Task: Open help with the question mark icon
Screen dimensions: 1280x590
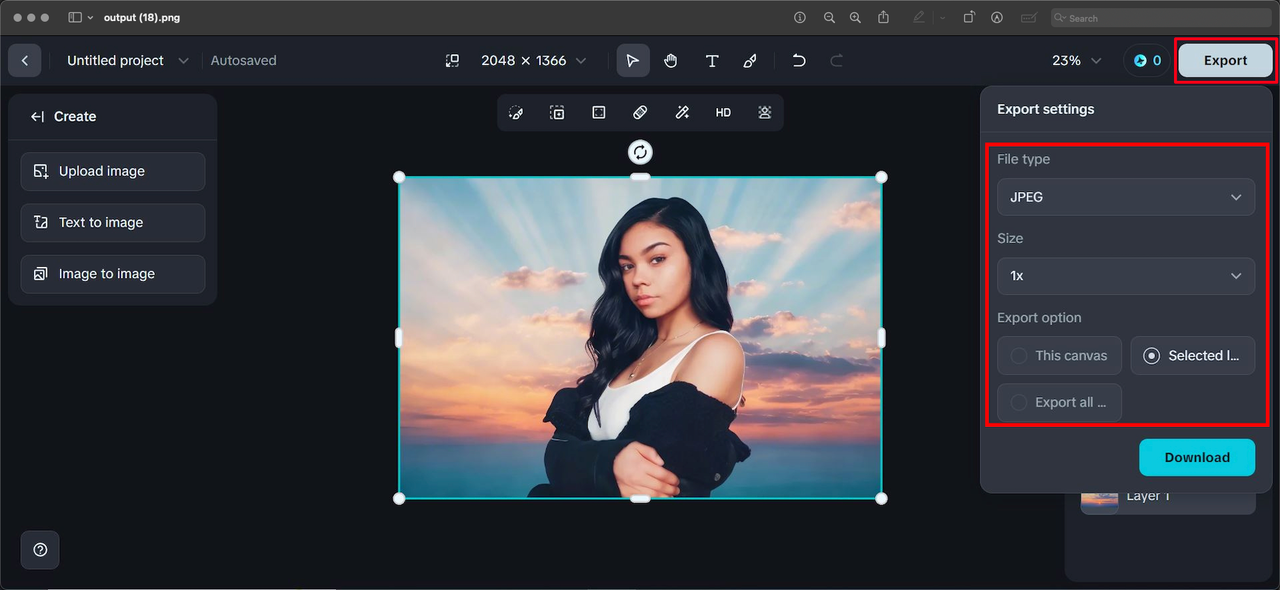Action: [x=40, y=550]
